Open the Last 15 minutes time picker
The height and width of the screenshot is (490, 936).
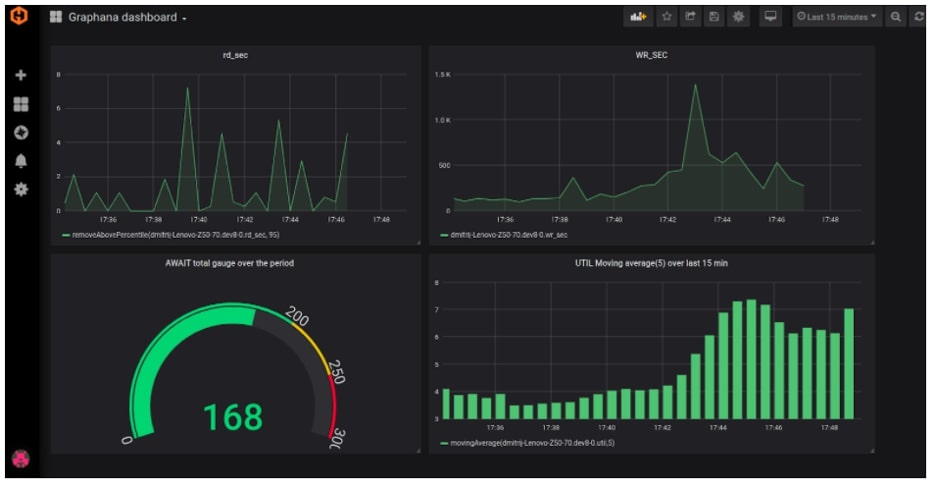coord(837,17)
